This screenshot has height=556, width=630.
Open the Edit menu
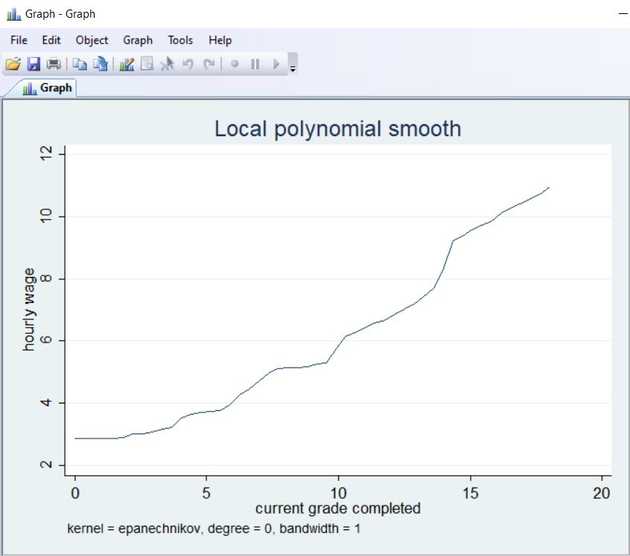click(x=51, y=40)
